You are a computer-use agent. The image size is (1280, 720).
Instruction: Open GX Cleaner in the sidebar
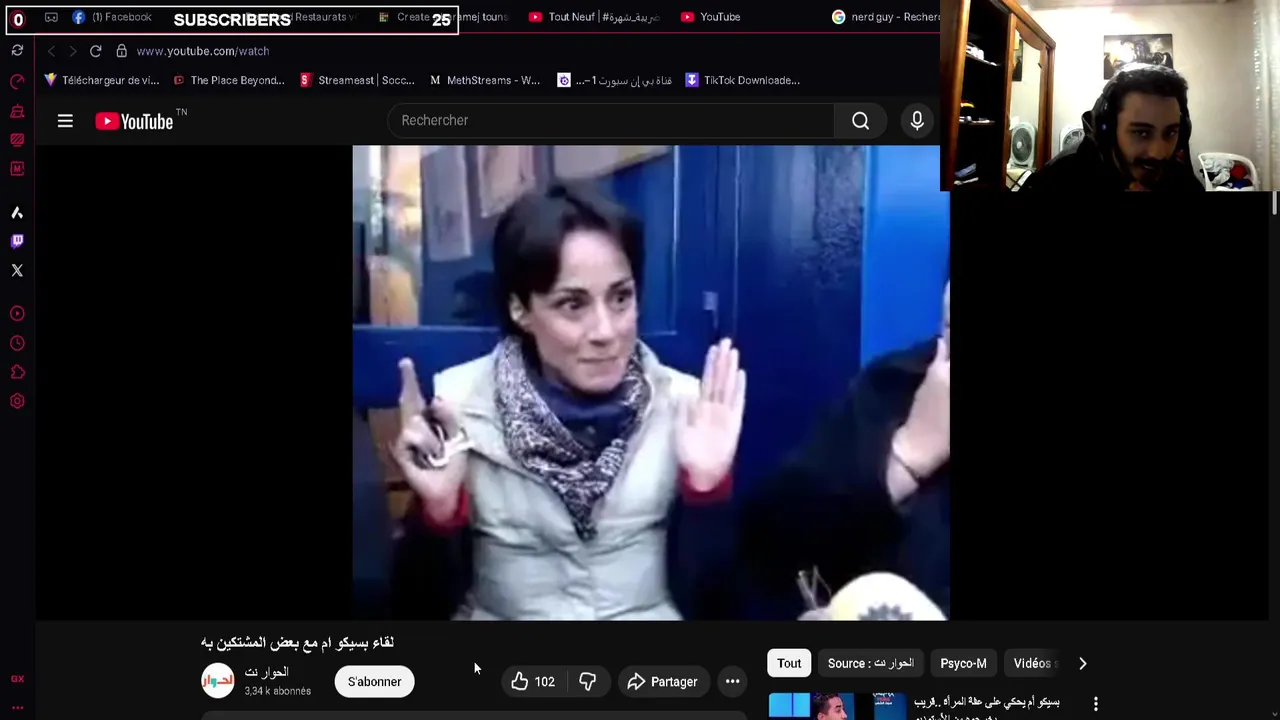tap(17, 111)
